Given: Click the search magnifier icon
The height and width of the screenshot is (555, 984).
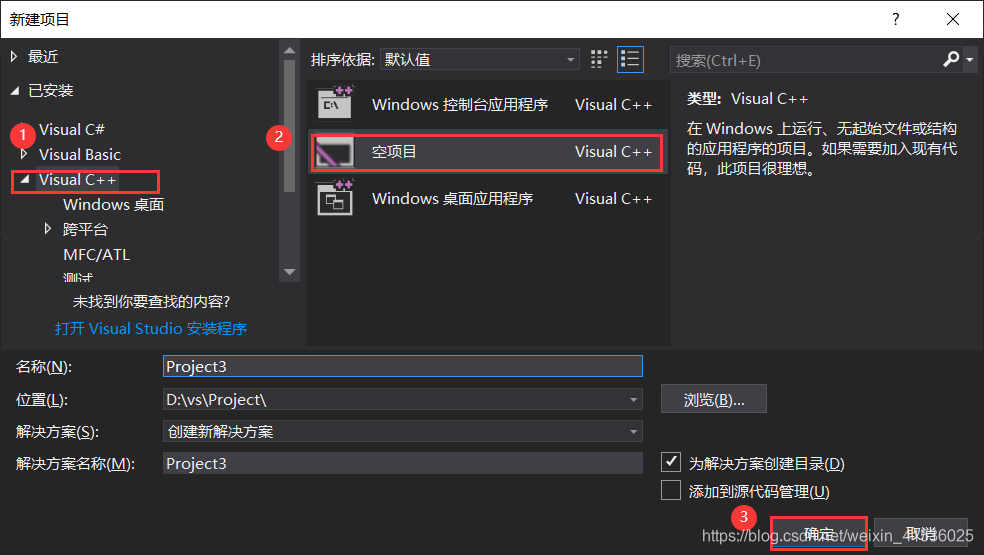Looking at the screenshot, I should 951,60.
